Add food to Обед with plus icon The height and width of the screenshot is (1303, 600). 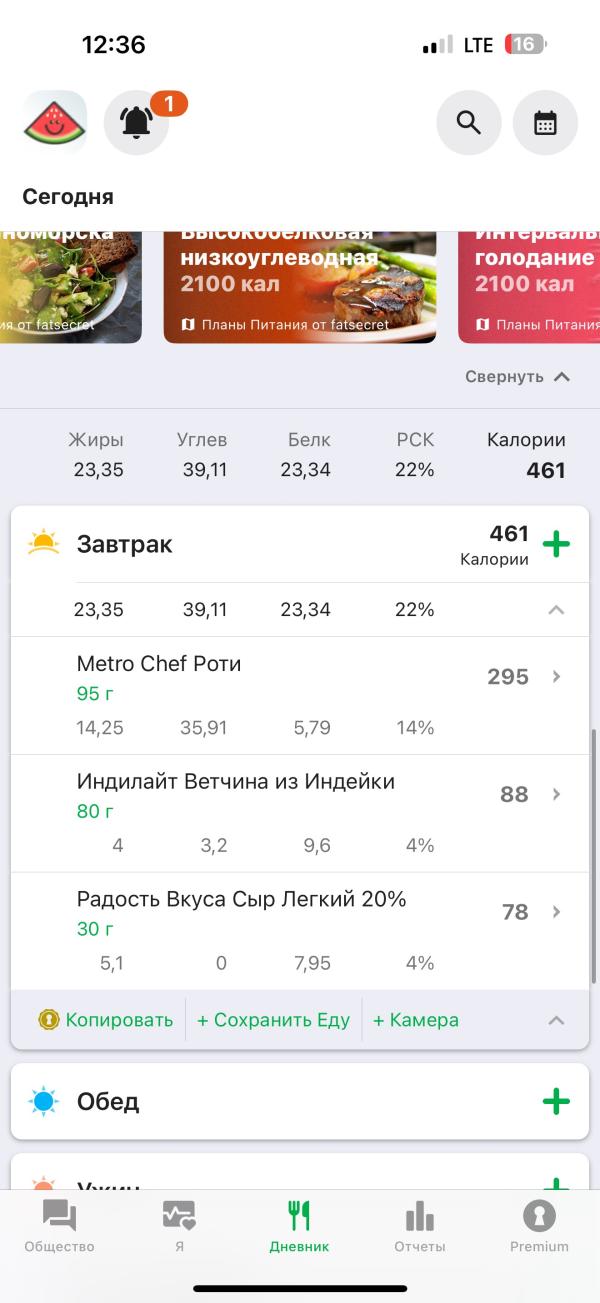click(556, 1101)
